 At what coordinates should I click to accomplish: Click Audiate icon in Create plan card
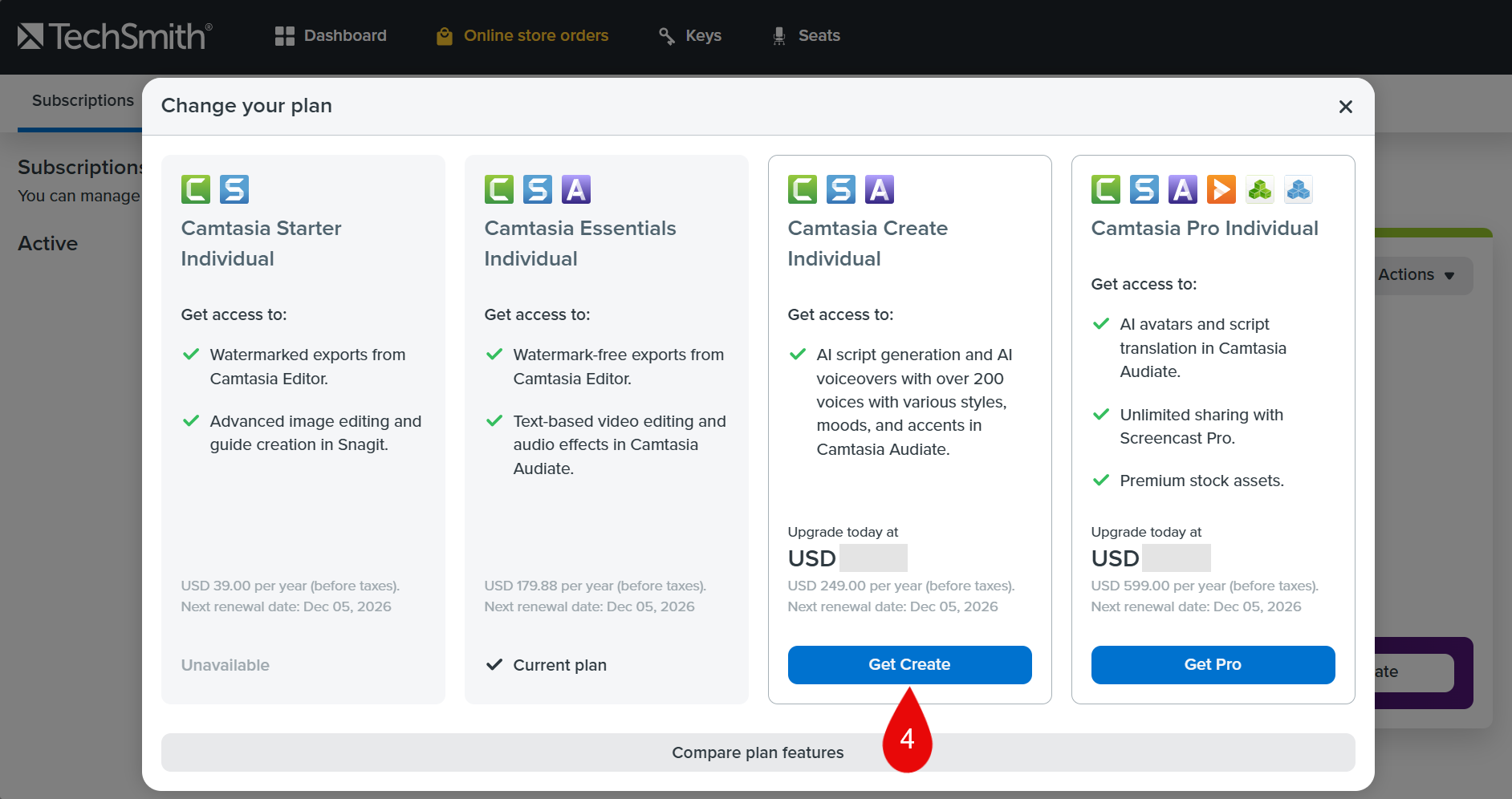880,189
